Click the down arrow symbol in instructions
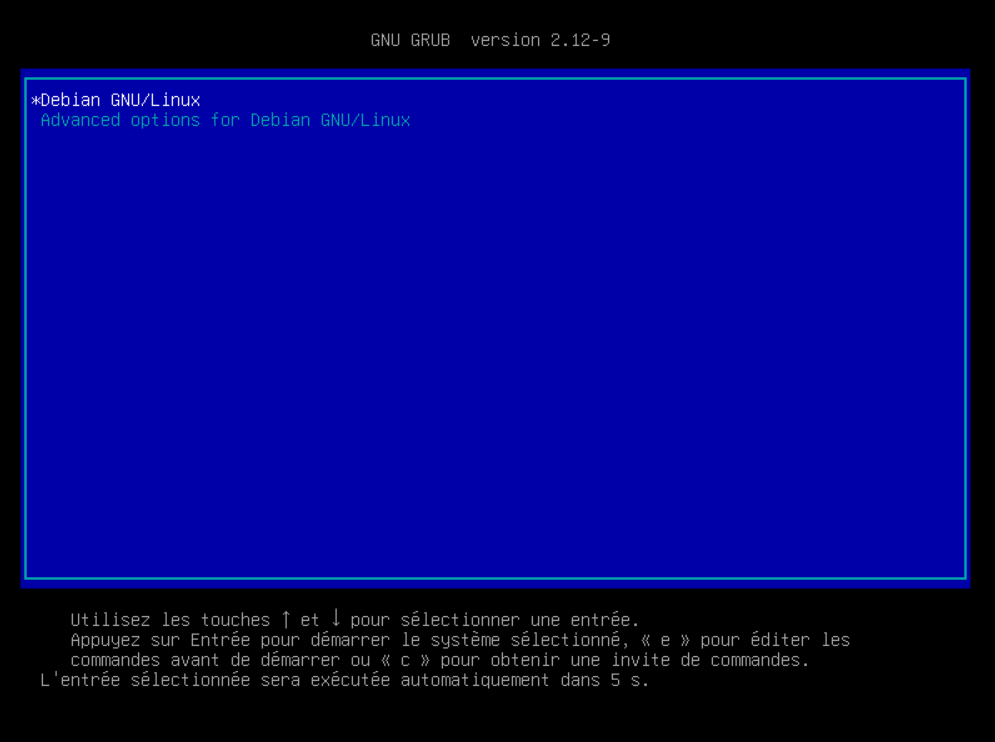 (336, 620)
